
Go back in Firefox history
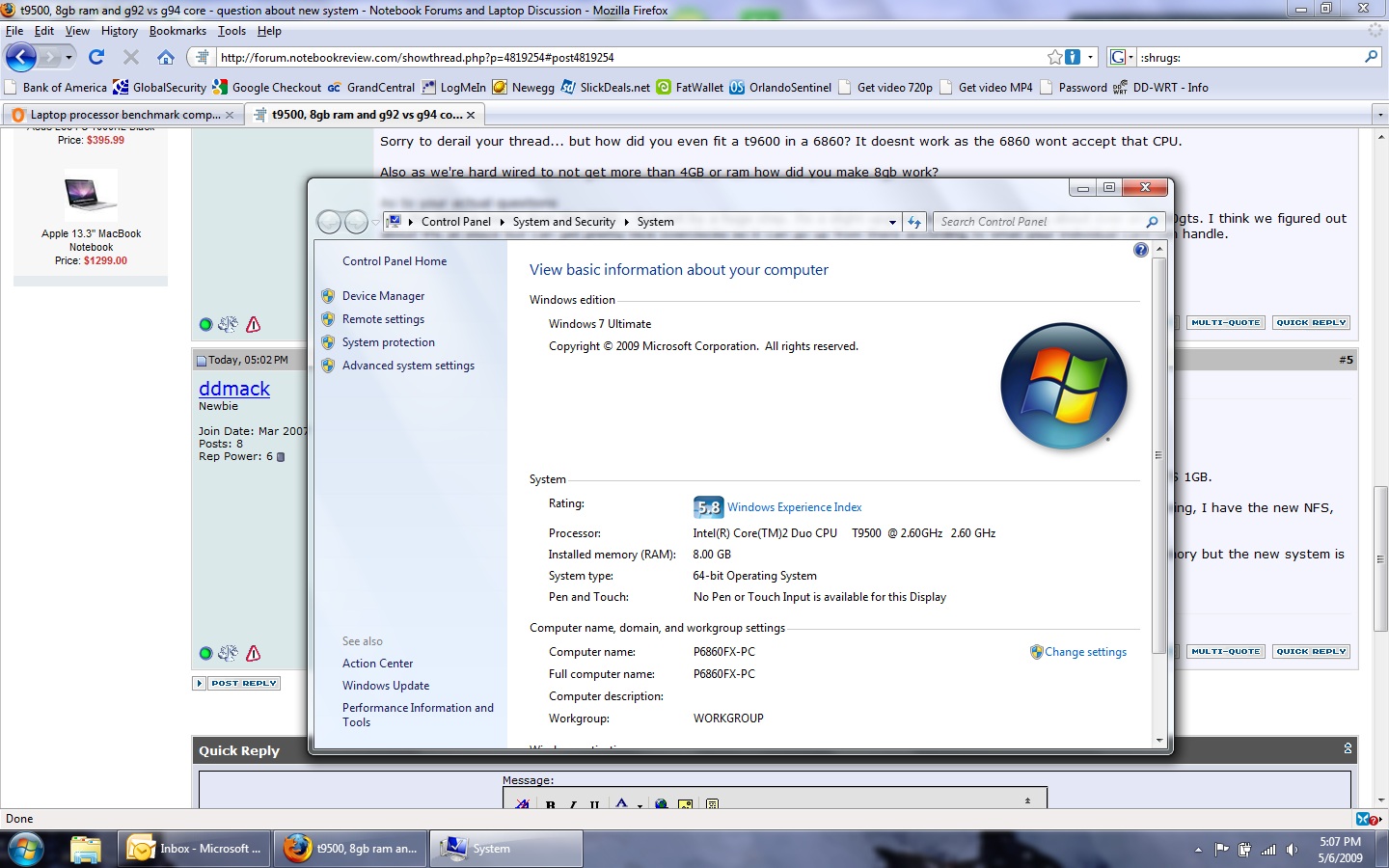point(20,57)
